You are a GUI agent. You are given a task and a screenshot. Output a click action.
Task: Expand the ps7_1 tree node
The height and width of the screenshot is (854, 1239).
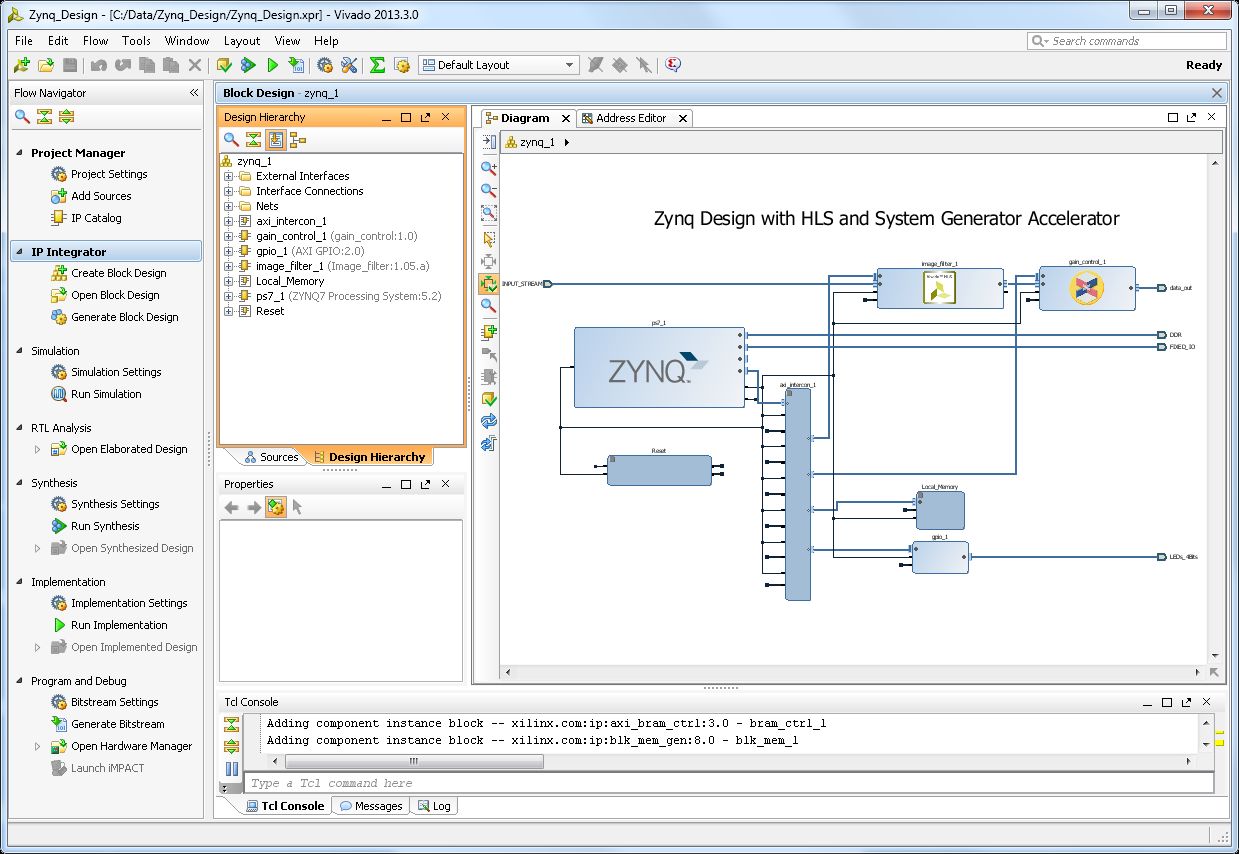pyautogui.click(x=229, y=296)
